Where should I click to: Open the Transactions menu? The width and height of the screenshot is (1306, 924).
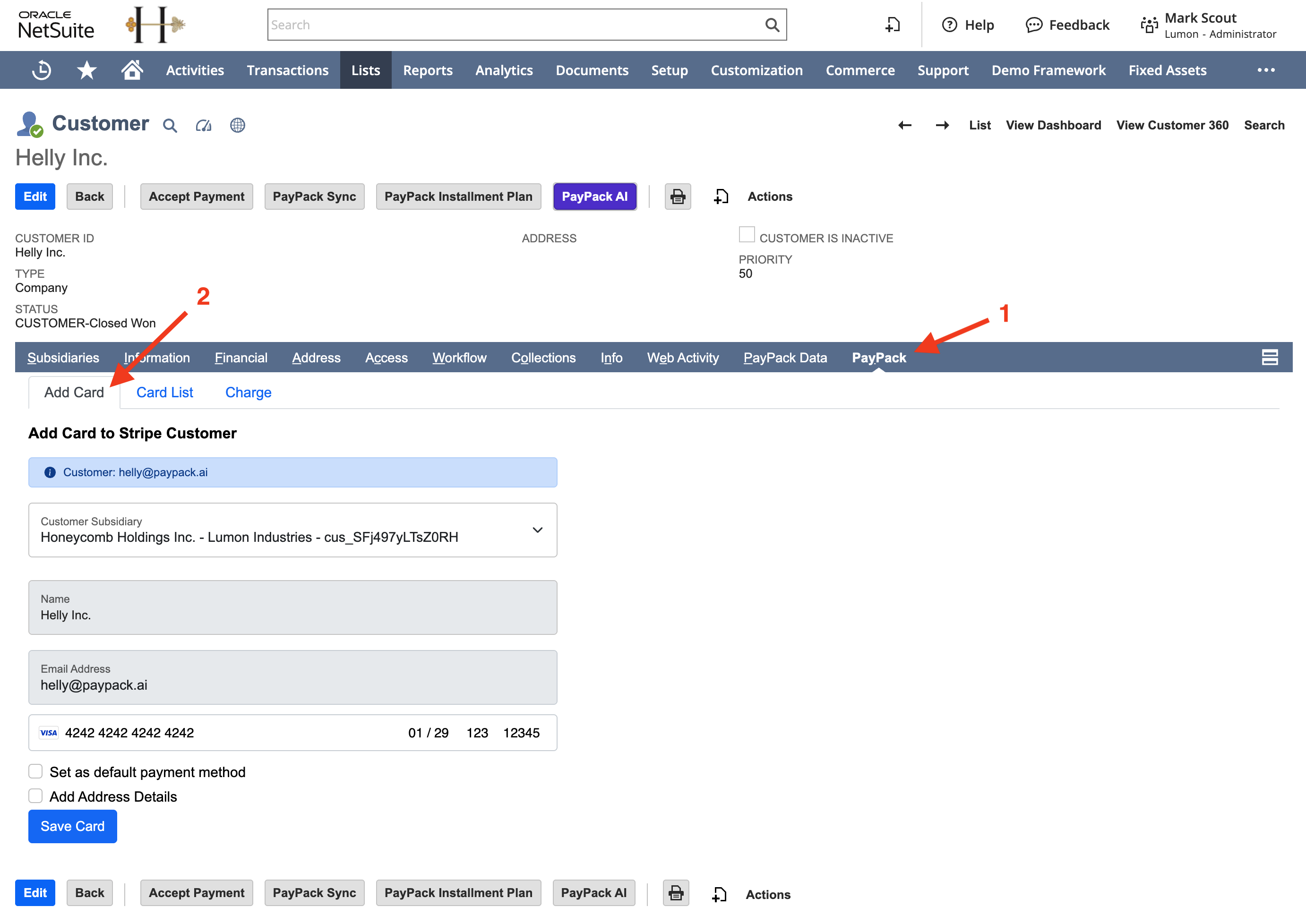(287, 70)
